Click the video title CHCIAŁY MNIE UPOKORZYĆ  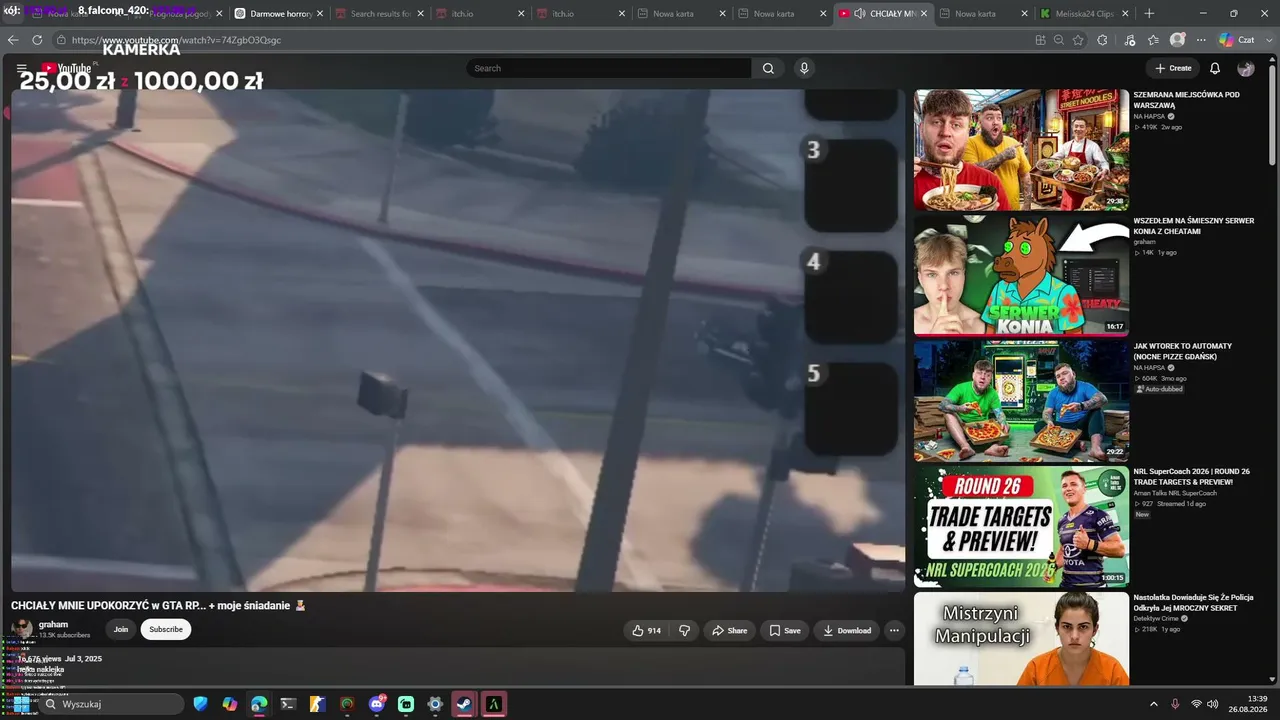pyautogui.click(x=158, y=605)
